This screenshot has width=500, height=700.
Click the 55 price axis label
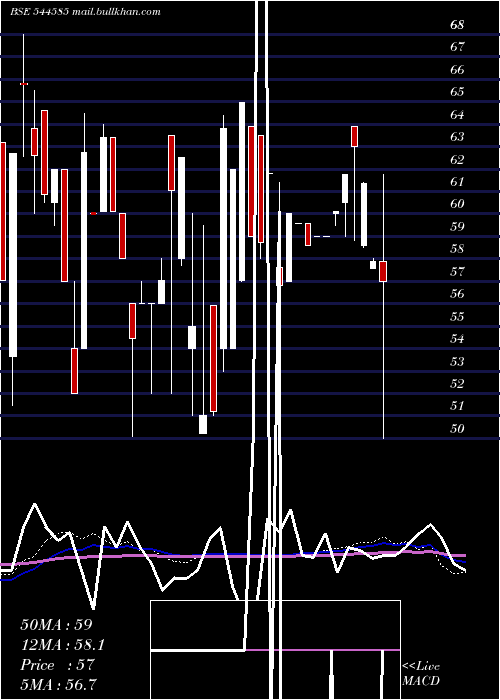[x=457, y=317]
